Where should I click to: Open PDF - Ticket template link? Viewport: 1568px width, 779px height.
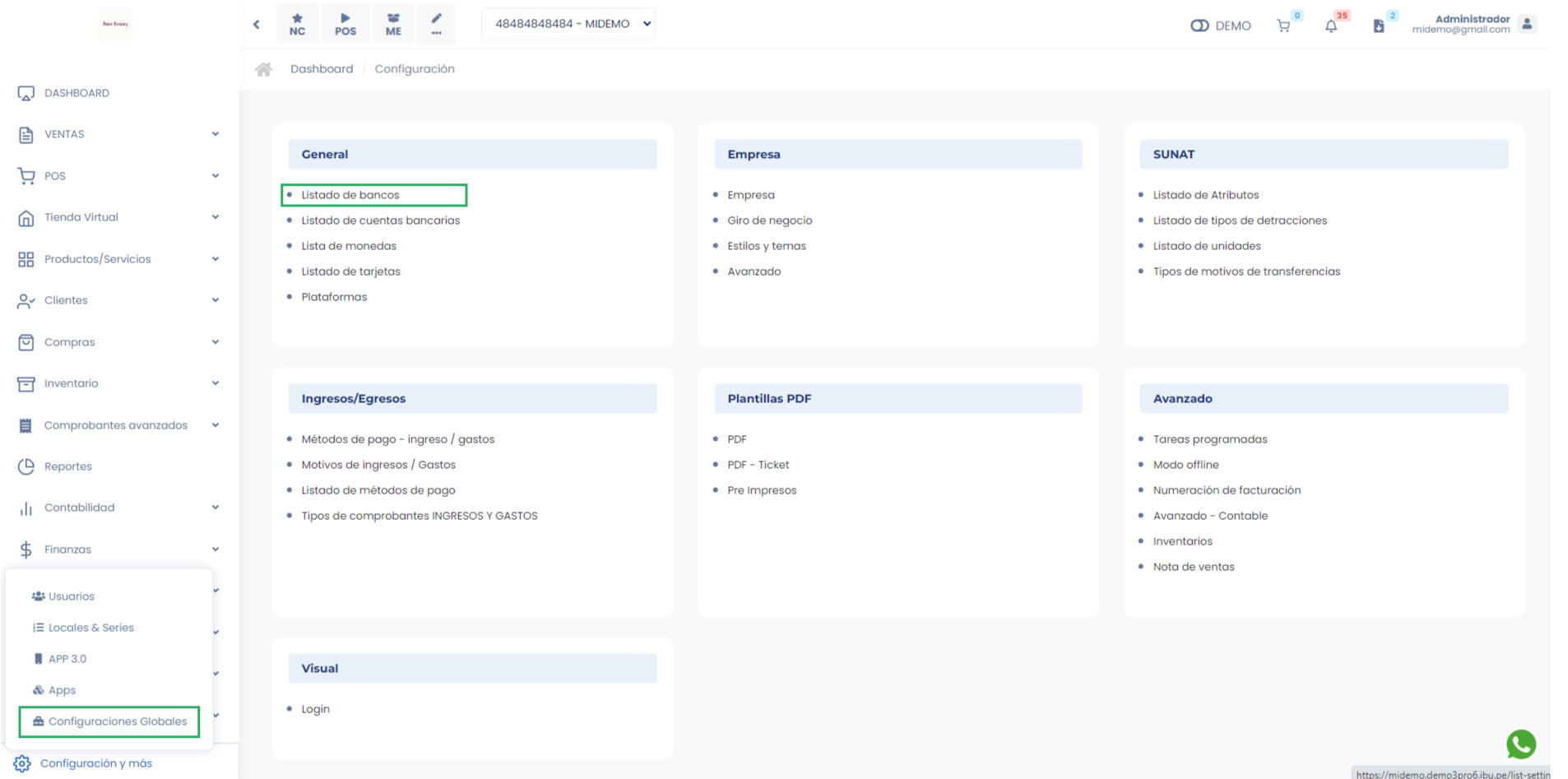[758, 465]
